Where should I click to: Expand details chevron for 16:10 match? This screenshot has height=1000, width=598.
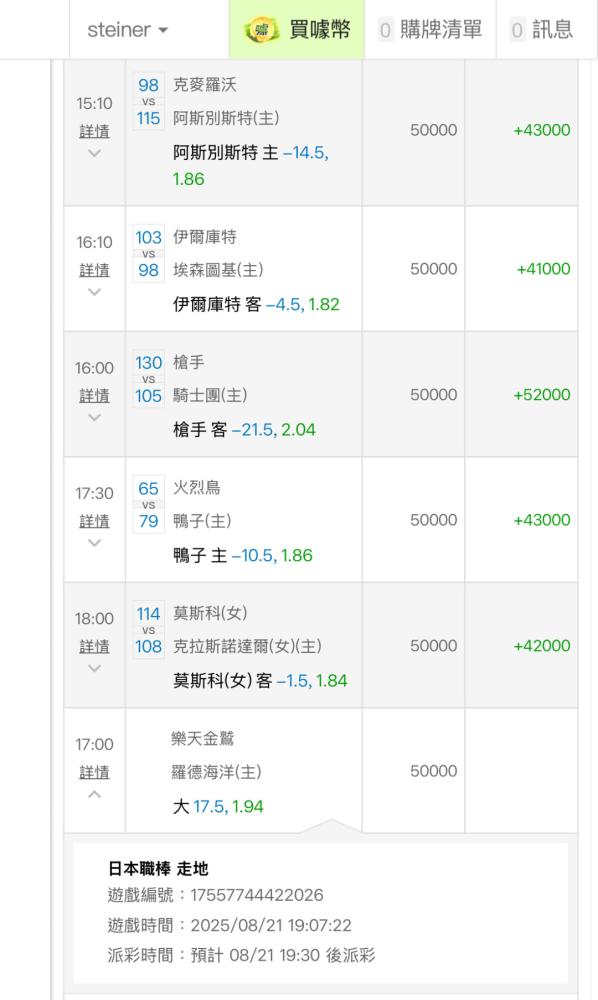point(94,292)
